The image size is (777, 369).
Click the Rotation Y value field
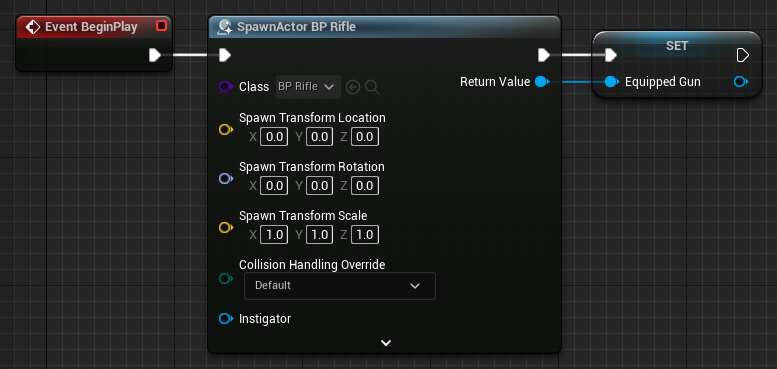319,186
